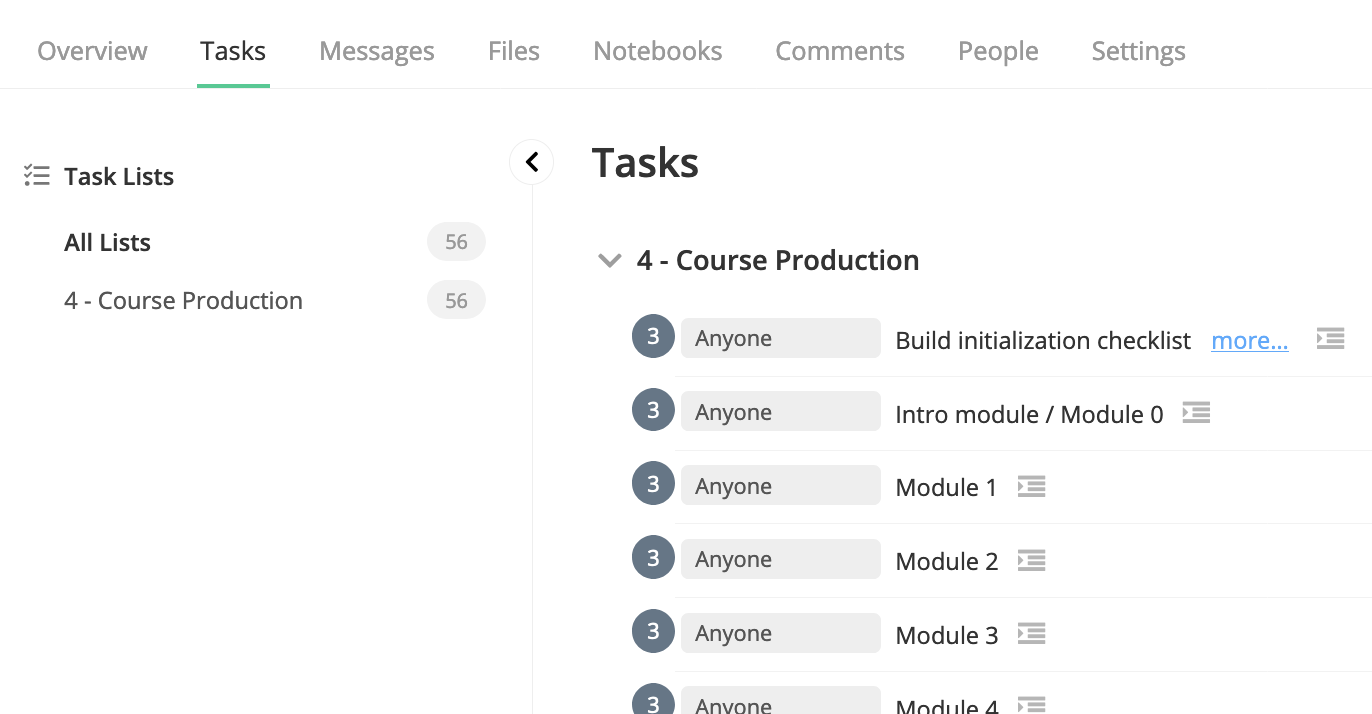The image size is (1372, 714).
Task: Open the Anyone assignee picker for Module 1
Action: pyautogui.click(x=780, y=485)
